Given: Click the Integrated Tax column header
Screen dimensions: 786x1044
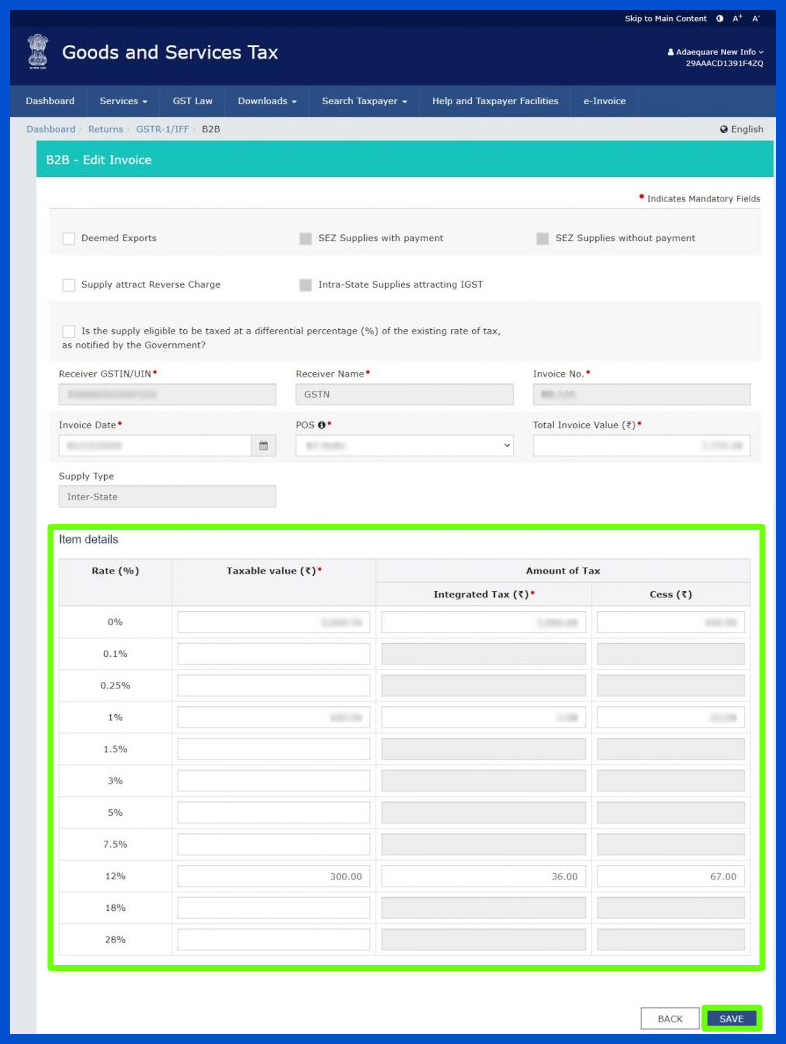Looking at the screenshot, I should click(484, 595).
